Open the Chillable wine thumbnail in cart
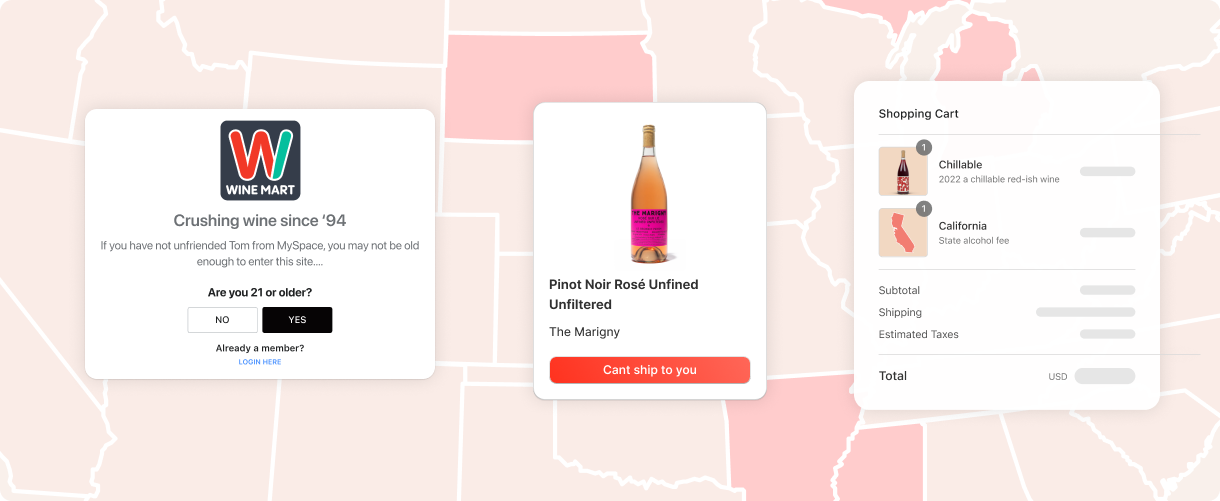Screen dimensions: 1220x501 point(902,172)
